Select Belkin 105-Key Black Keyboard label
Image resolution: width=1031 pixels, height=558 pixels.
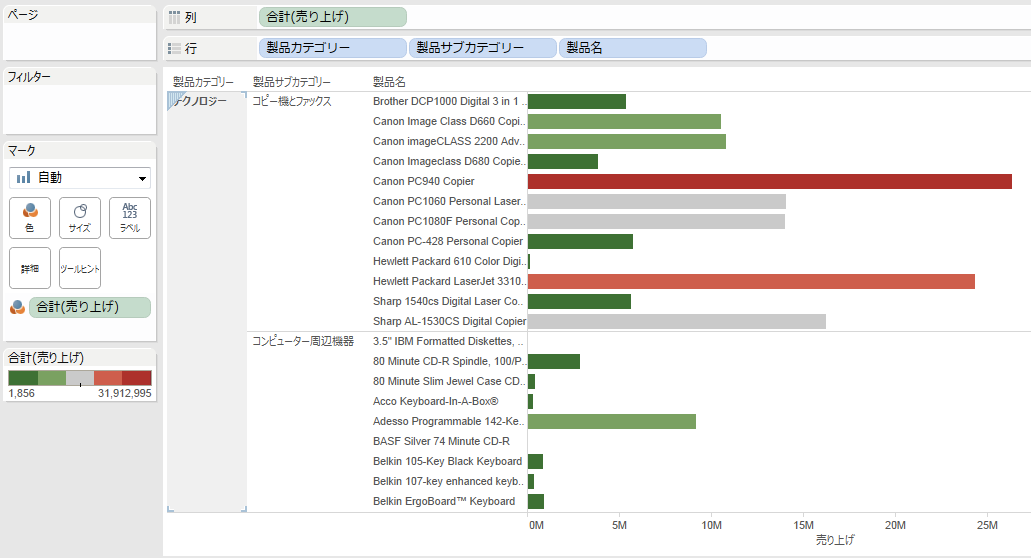447,461
